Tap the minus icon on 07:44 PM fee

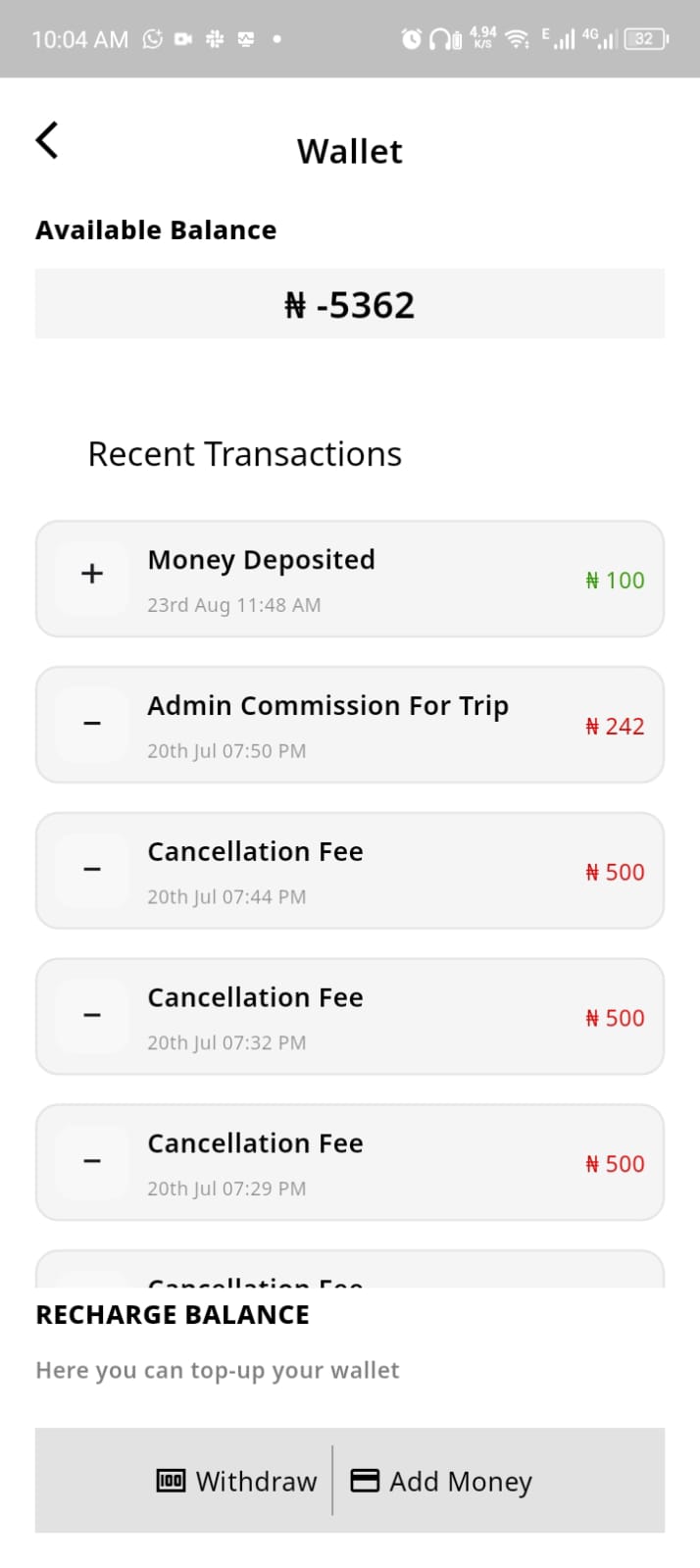92,870
